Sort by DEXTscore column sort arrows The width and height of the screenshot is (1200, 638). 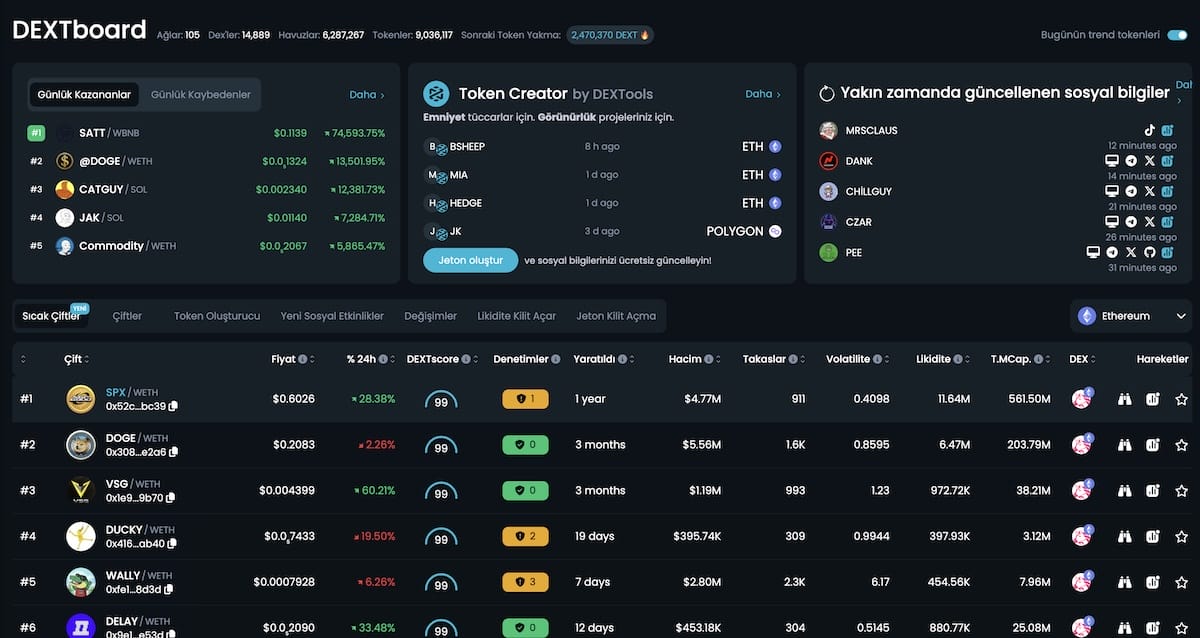coord(475,359)
